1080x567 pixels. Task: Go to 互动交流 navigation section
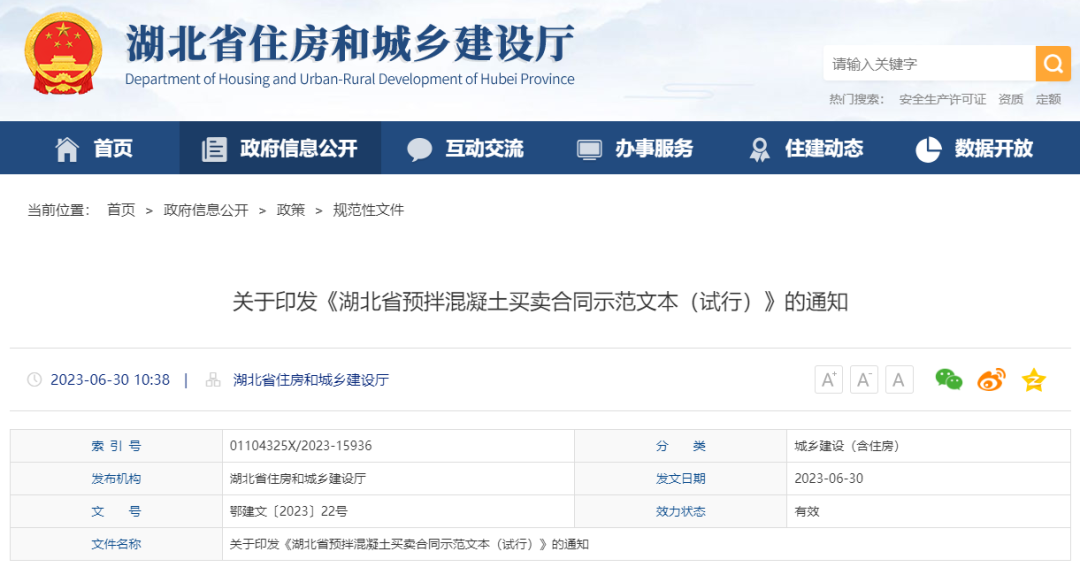pos(466,149)
